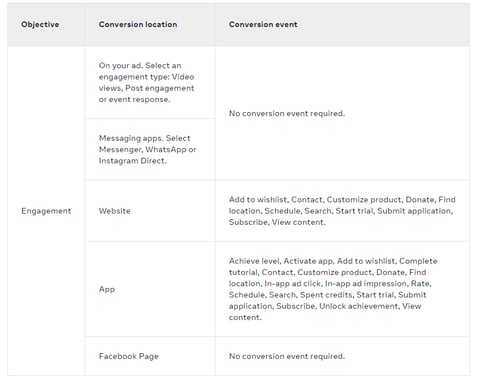Click the Conversion location column header
479x382 pixels.
[x=138, y=24]
